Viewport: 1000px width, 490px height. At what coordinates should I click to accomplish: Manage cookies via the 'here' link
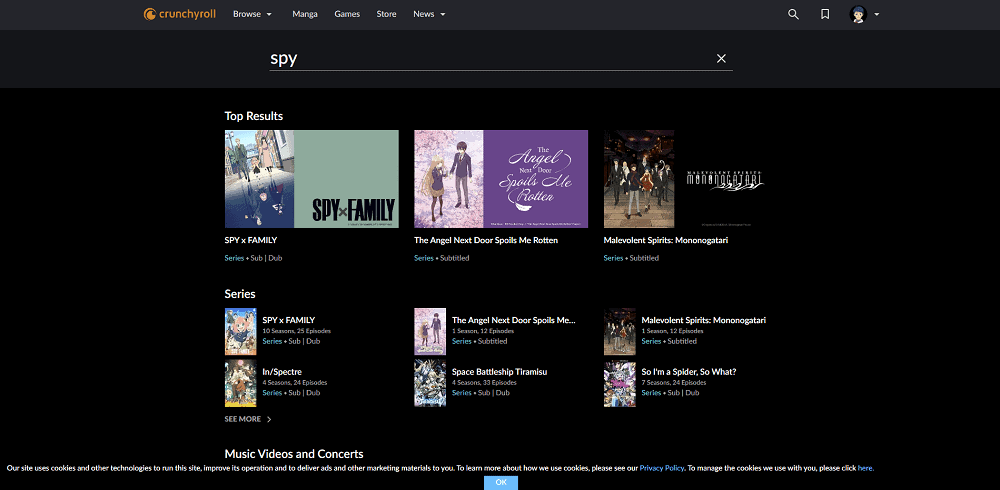[x=865, y=468]
